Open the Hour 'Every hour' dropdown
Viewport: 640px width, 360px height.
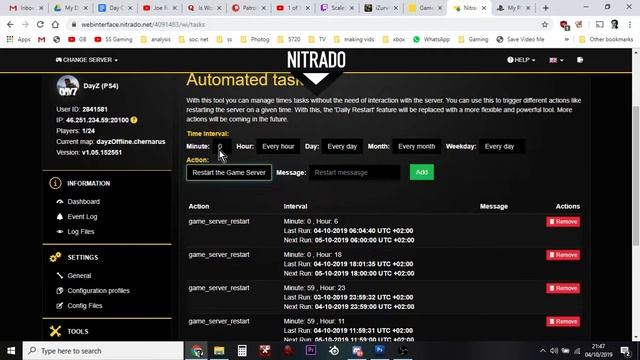(x=278, y=147)
